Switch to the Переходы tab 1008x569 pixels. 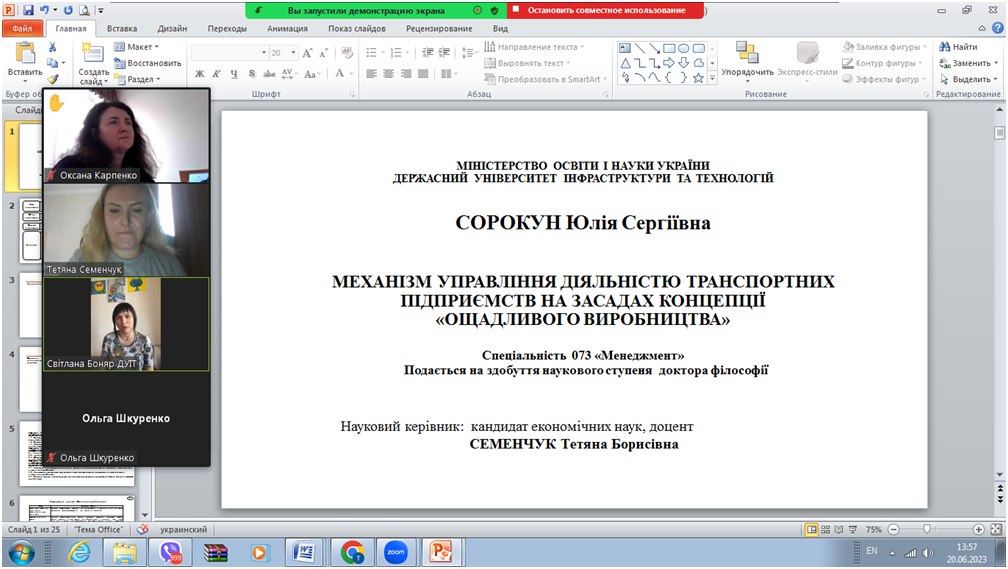pyautogui.click(x=227, y=28)
